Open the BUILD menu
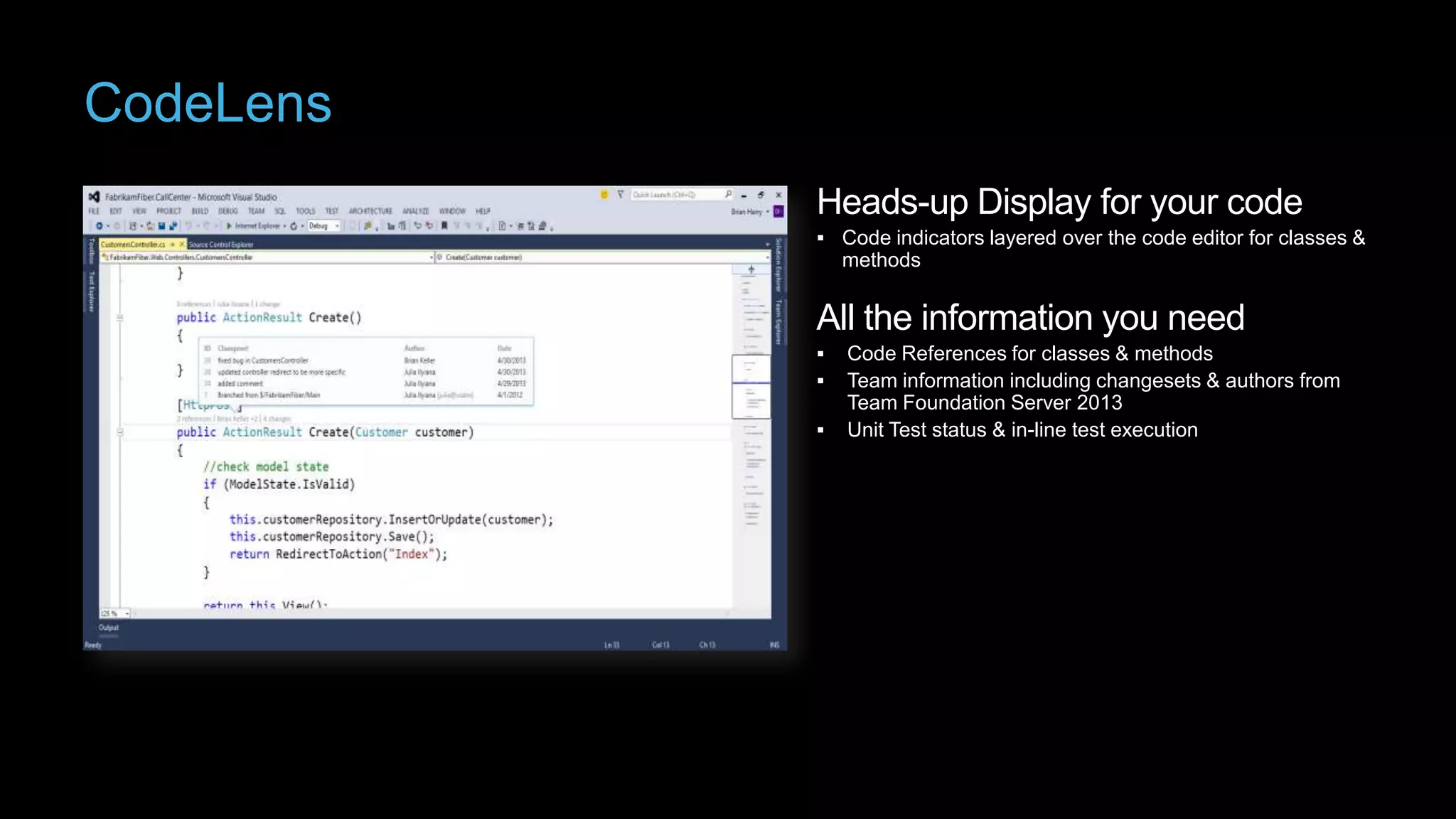This screenshot has width=1456, height=819. [200, 211]
